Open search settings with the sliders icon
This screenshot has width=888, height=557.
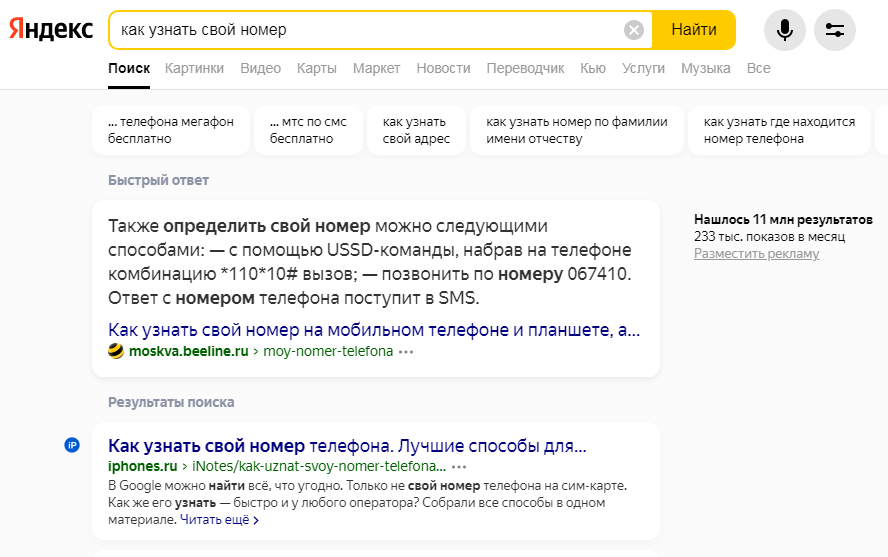point(835,30)
